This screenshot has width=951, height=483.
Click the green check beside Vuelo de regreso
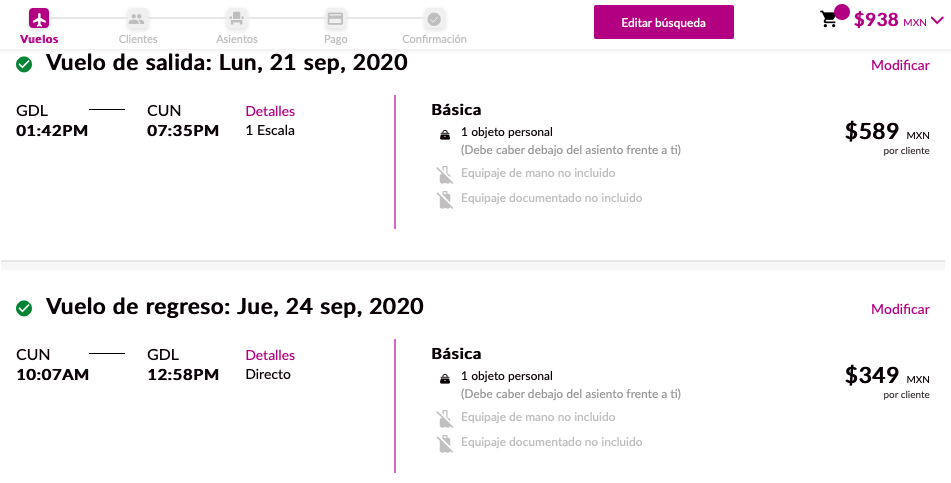pos(24,308)
